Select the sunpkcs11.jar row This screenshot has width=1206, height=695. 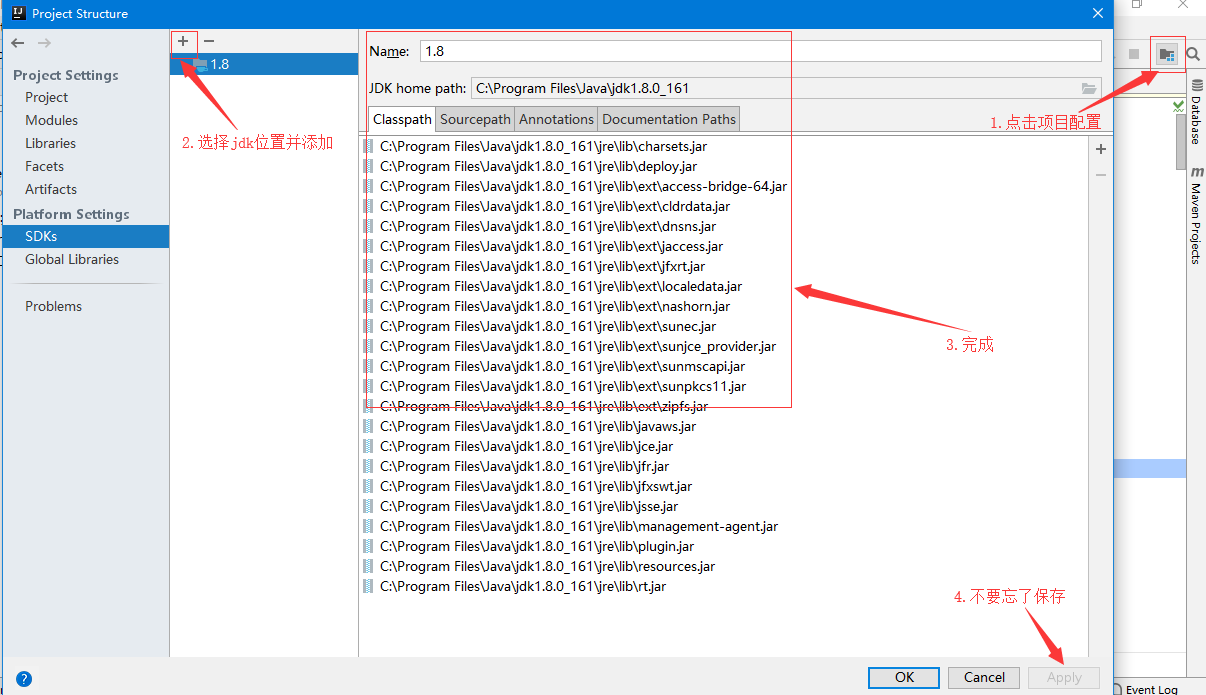click(x=724, y=386)
